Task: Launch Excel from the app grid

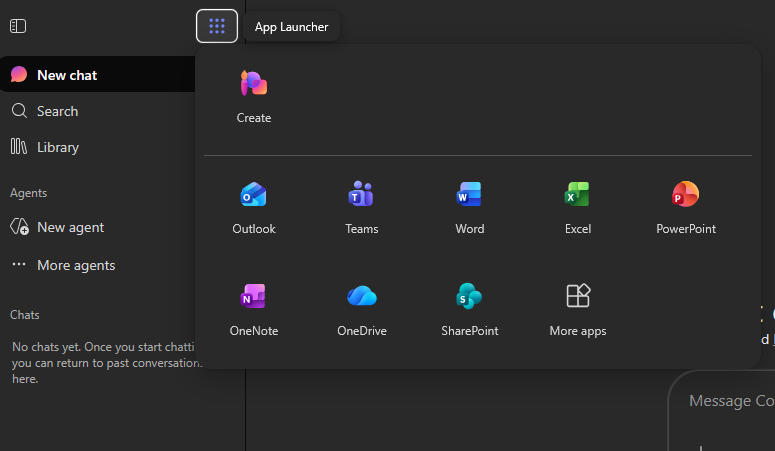Action: [578, 207]
